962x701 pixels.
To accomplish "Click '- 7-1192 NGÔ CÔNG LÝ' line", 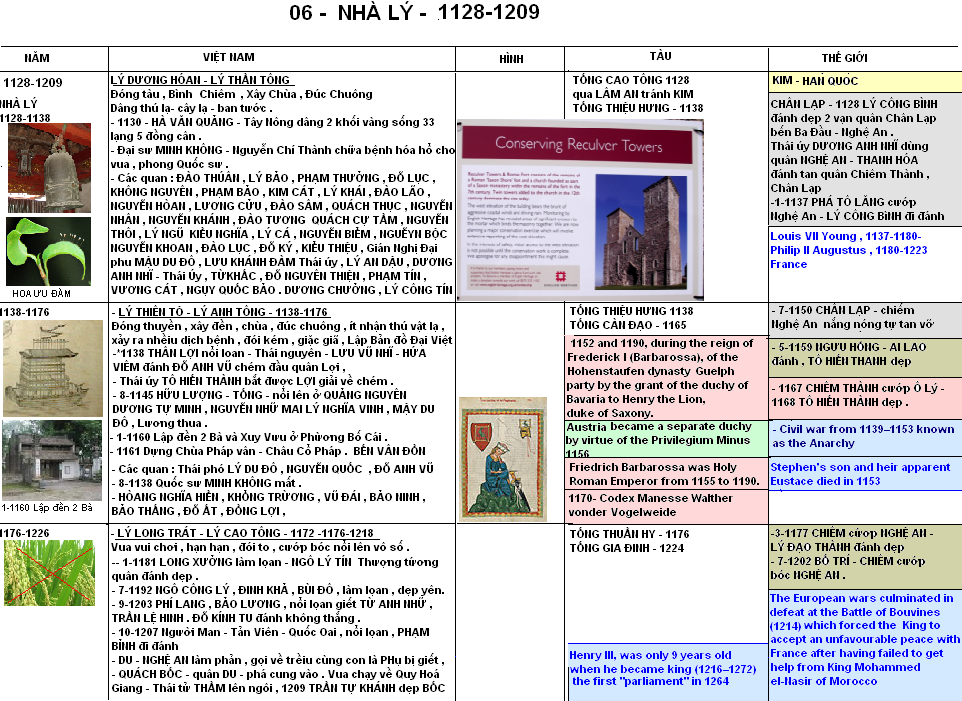I will [x=278, y=590].
